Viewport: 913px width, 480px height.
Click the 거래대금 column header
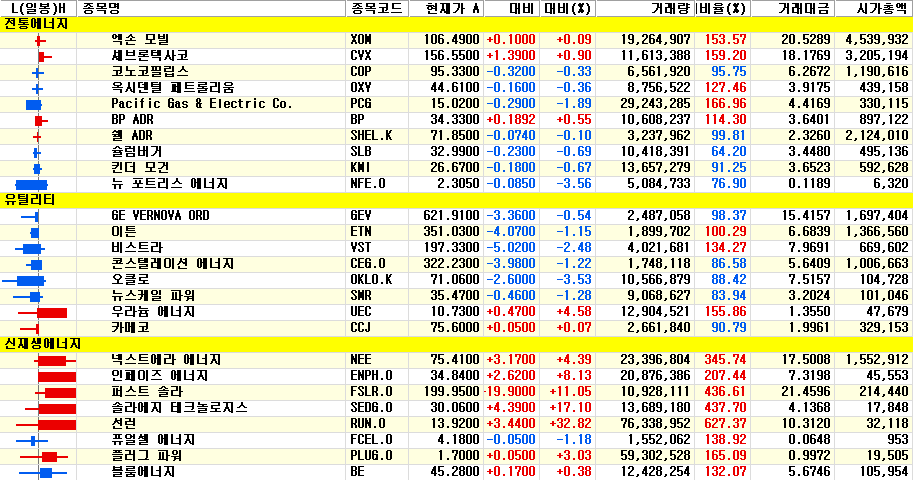coord(792,8)
